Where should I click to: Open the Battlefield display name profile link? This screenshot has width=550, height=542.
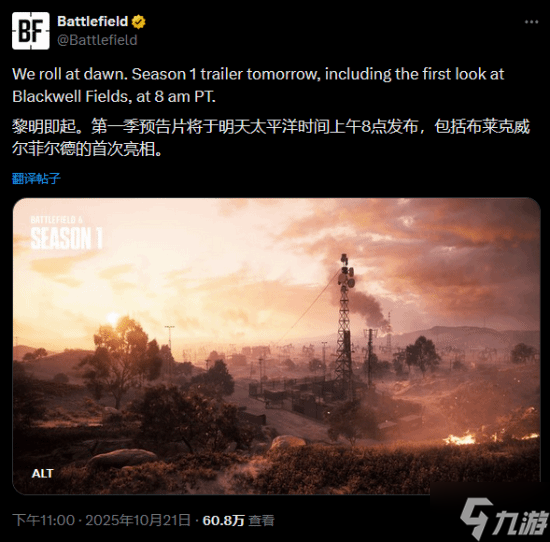tap(93, 21)
